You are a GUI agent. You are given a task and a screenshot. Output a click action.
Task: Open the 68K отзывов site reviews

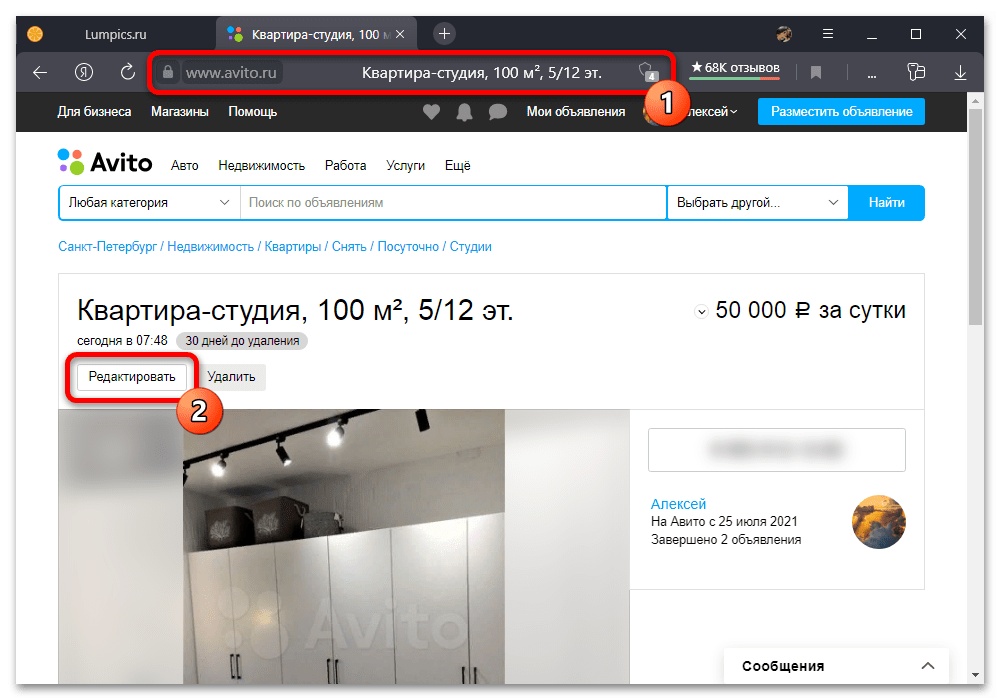[x=735, y=68]
